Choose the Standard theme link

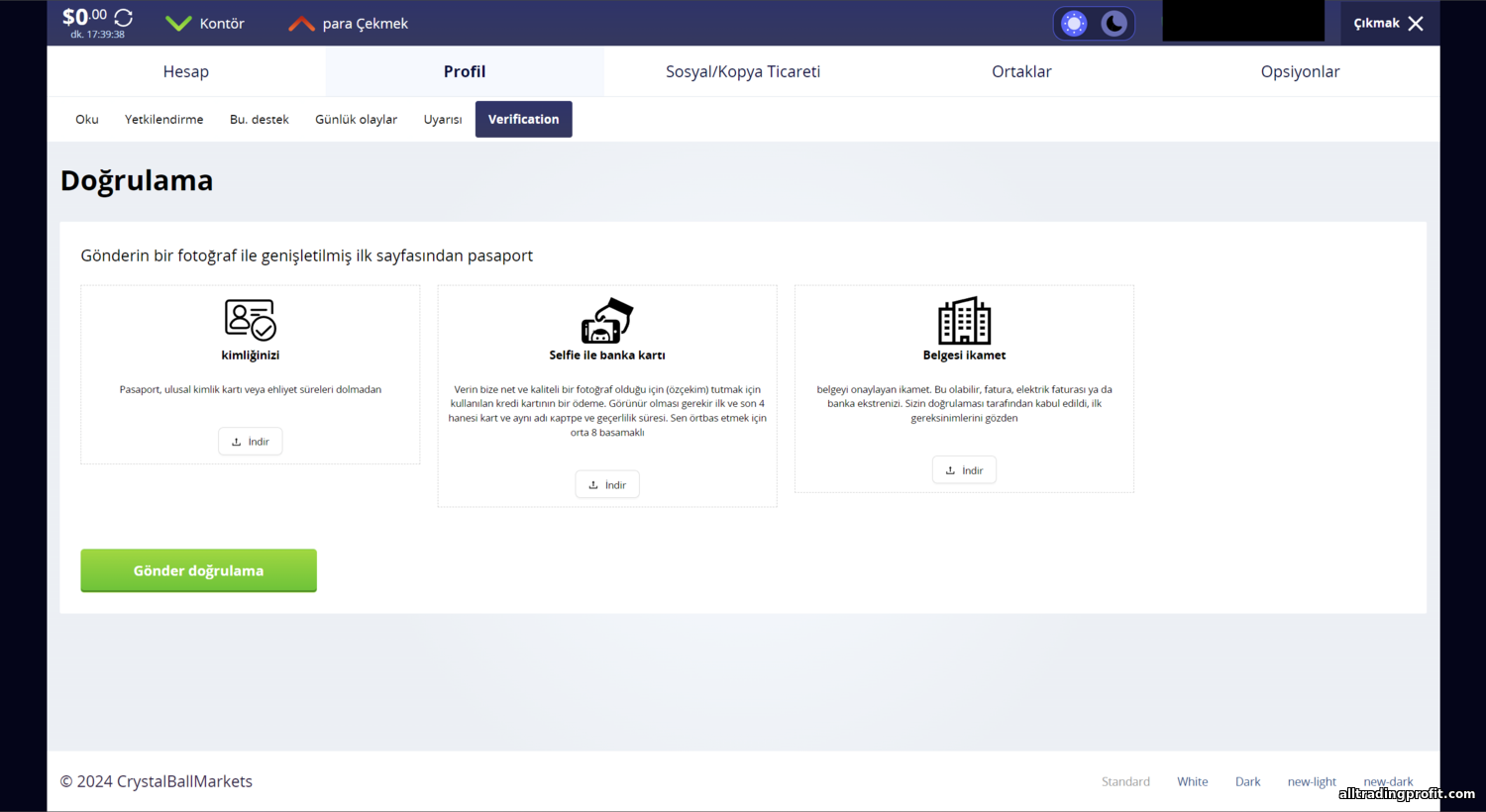1125,781
